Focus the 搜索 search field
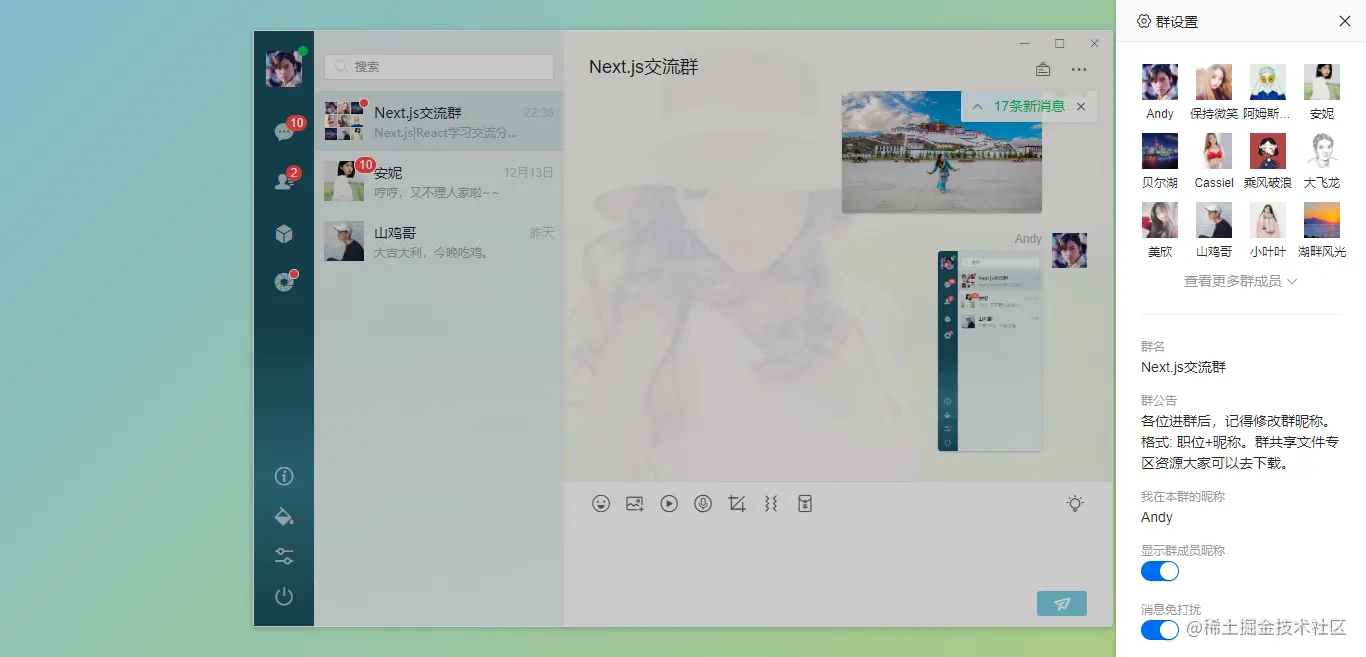Screen dimensions: 1366x657 coord(439,66)
